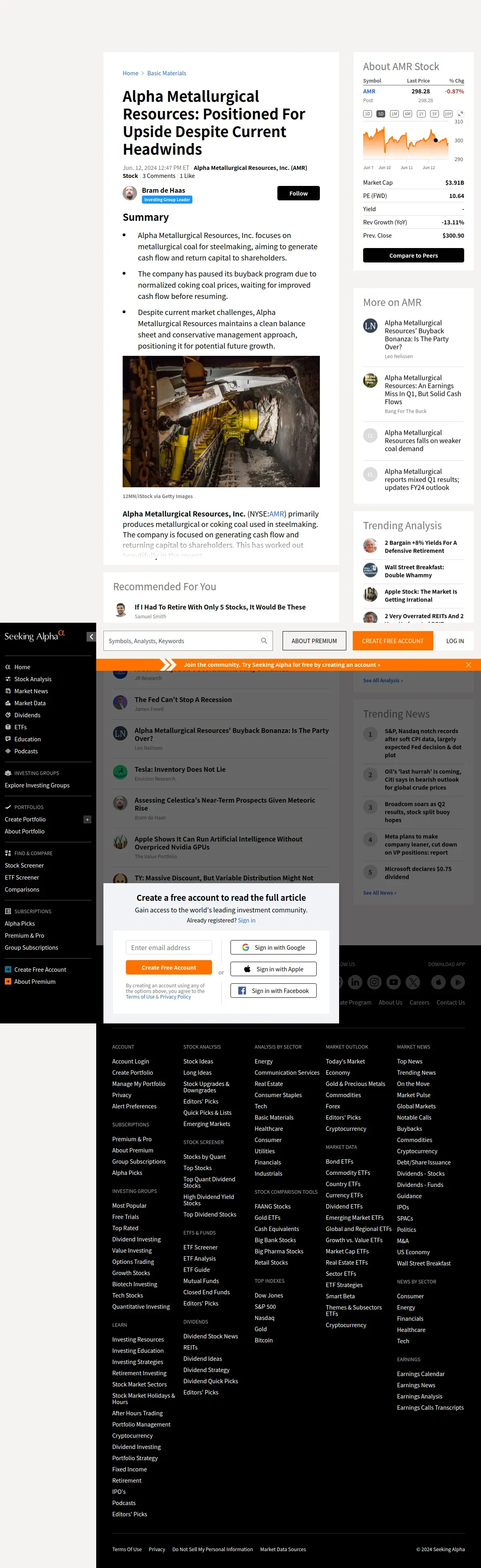Click the black marker on the AMR chart
This screenshot has width=481, height=1568.
435,140
